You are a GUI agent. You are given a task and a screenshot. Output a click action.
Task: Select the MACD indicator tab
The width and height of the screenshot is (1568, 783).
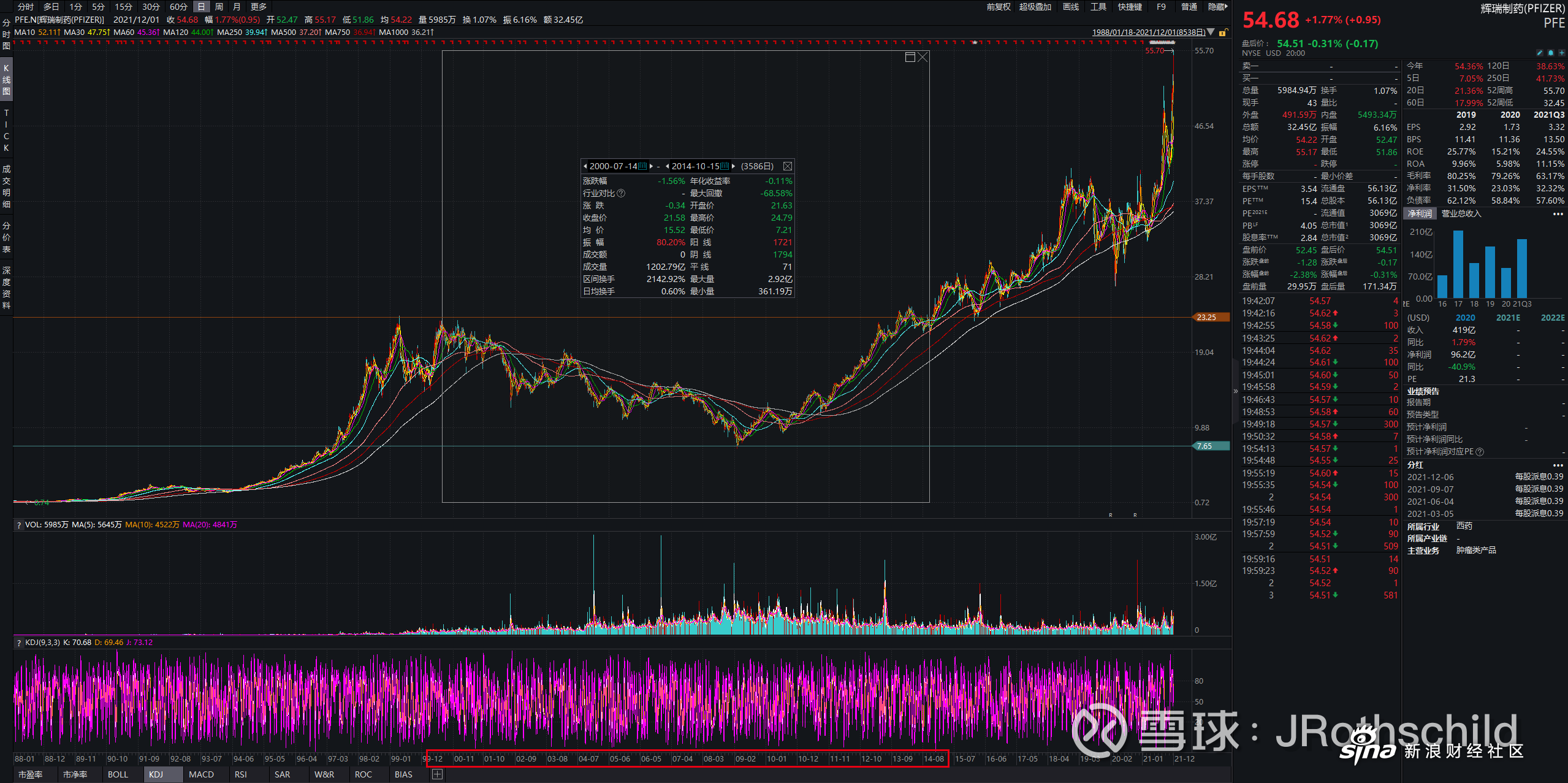pyautogui.click(x=201, y=774)
